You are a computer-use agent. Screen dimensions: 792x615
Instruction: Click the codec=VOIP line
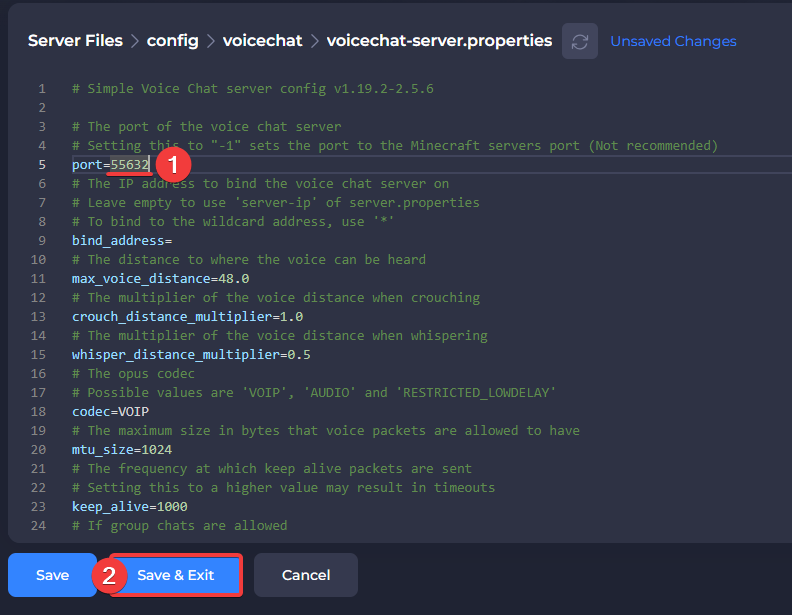pyautogui.click(x=110, y=412)
